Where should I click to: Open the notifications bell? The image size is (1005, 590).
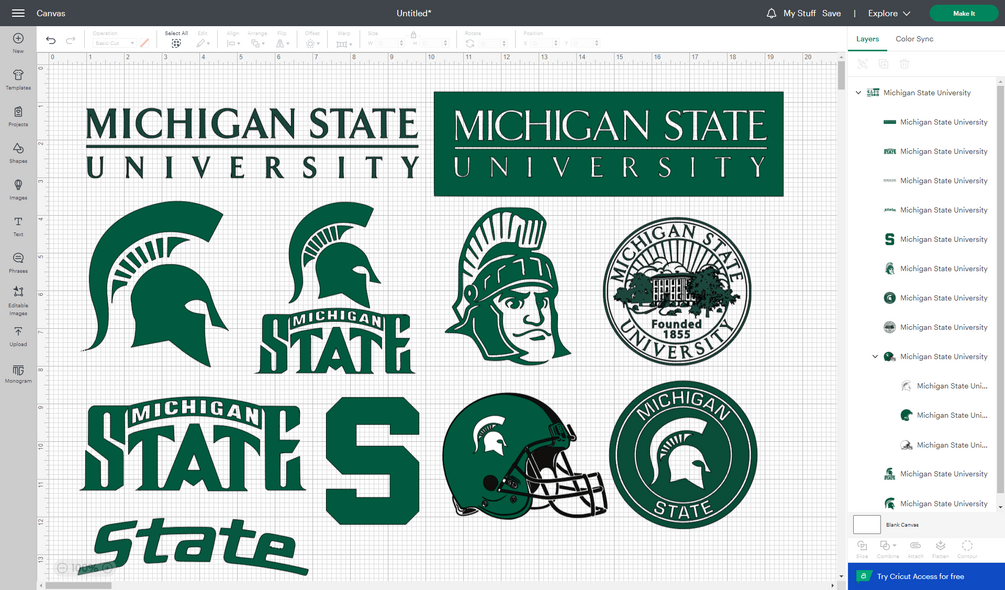pos(771,13)
